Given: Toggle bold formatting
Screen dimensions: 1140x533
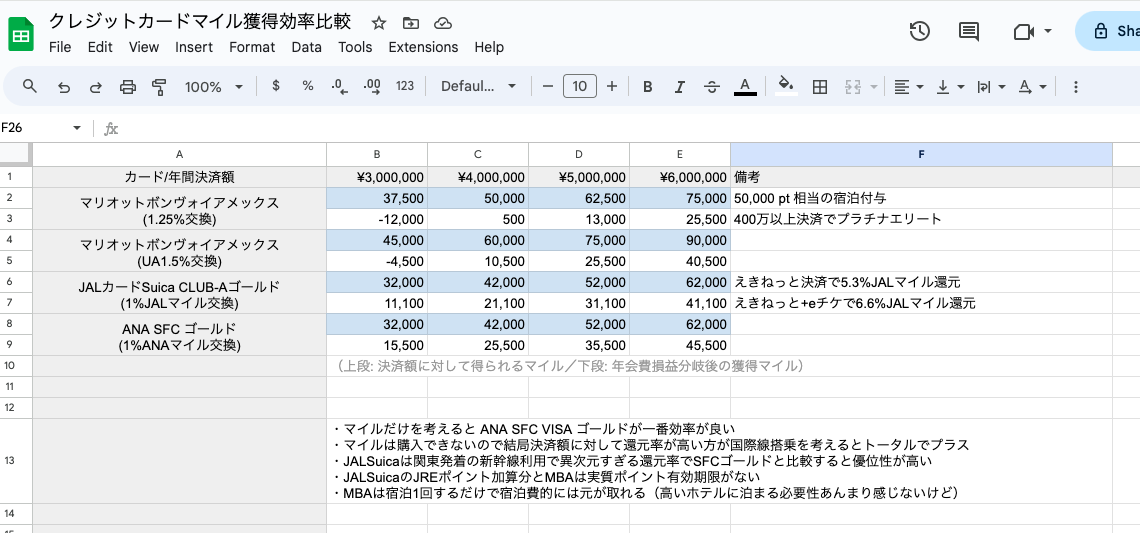Looking at the screenshot, I should click(647, 87).
